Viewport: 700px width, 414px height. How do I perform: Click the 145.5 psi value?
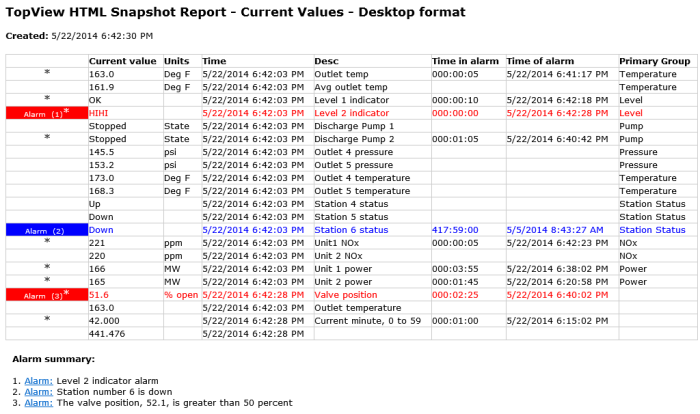(101, 152)
